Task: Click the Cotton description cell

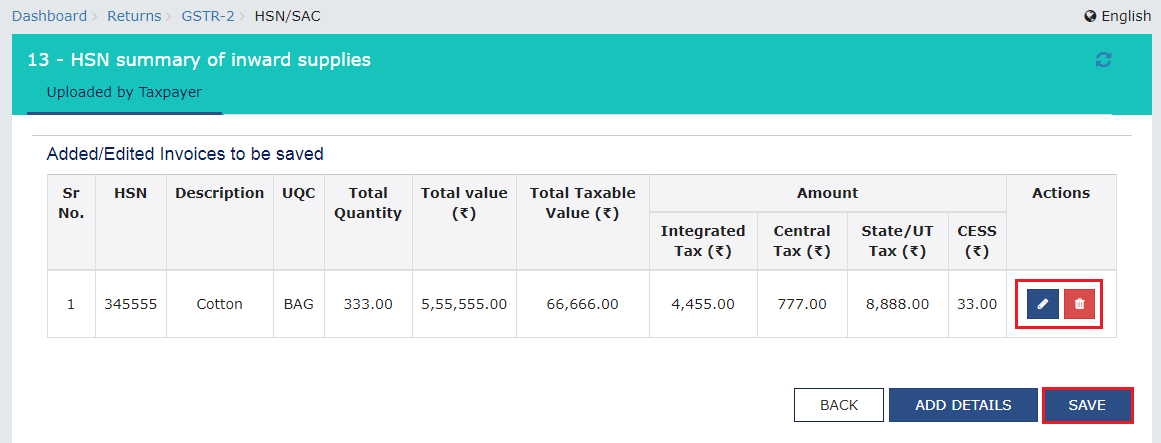Action: coord(219,304)
